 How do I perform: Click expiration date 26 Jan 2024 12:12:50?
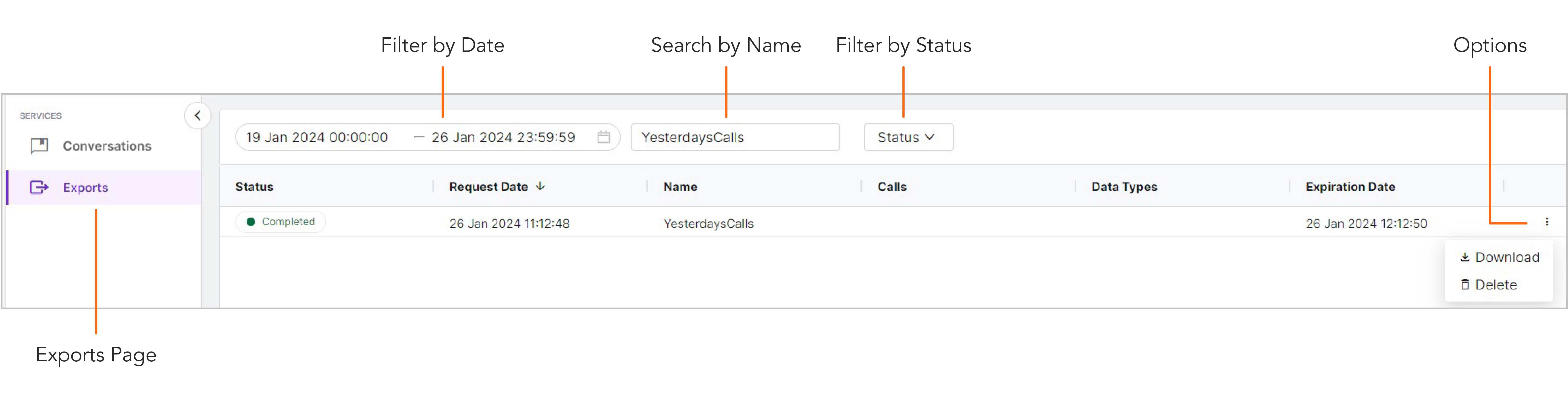1366,223
